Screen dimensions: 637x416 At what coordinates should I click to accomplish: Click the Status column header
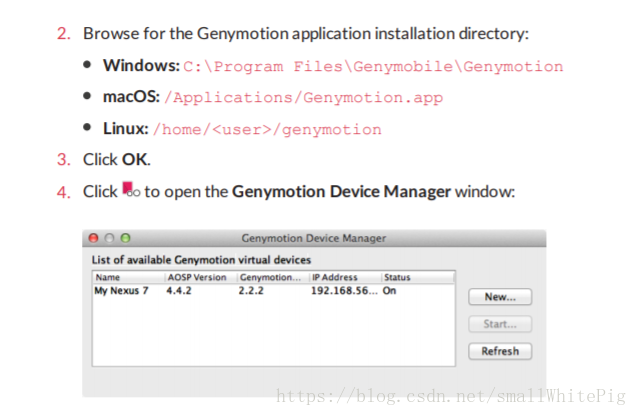click(x=418, y=277)
